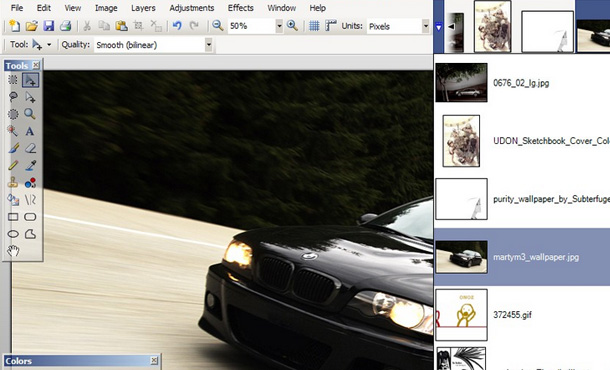Close the Tools panel
This screenshot has height=370, width=610.
pos(36,65)
